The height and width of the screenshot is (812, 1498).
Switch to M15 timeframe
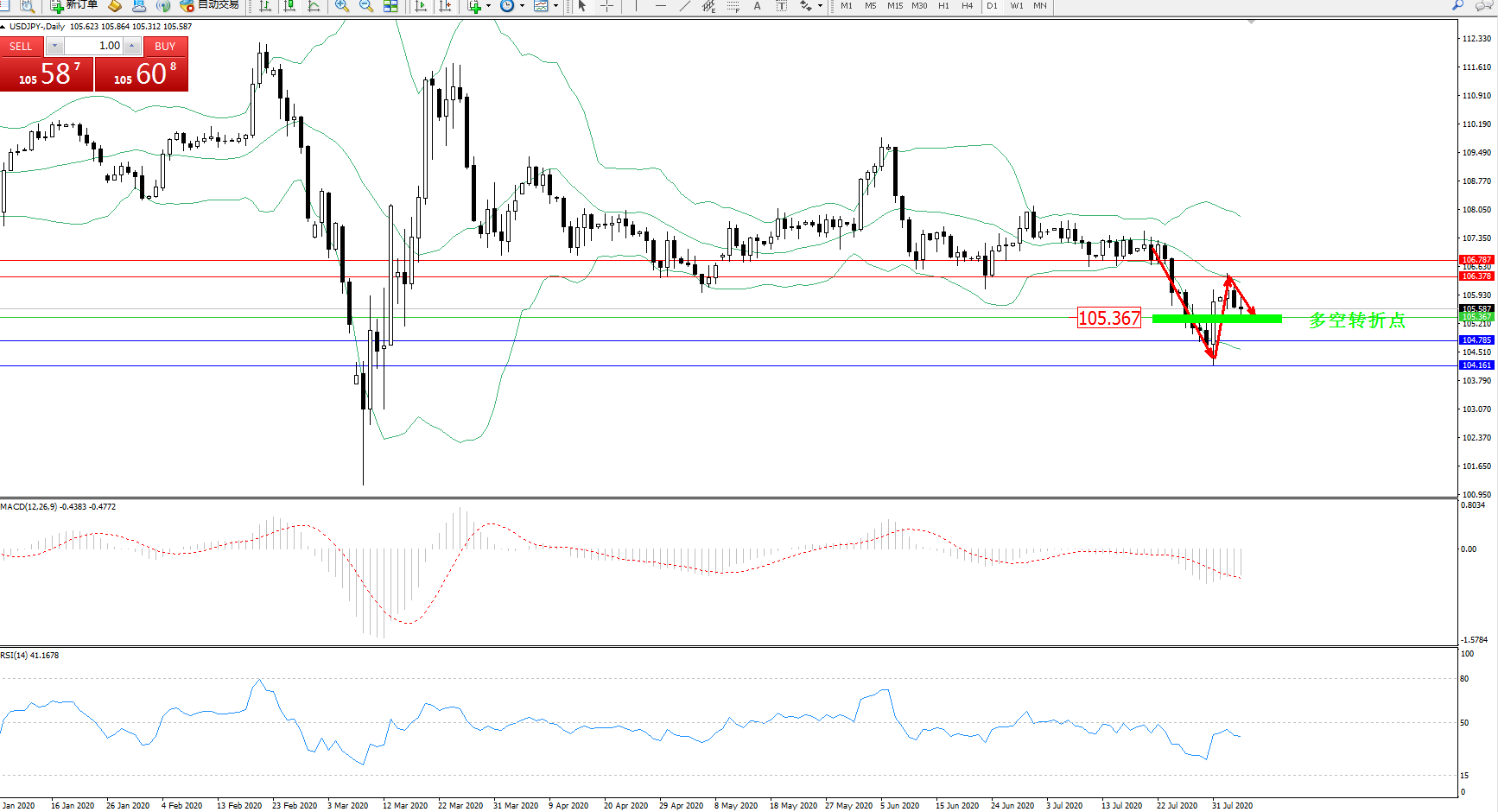pos(895,5)
